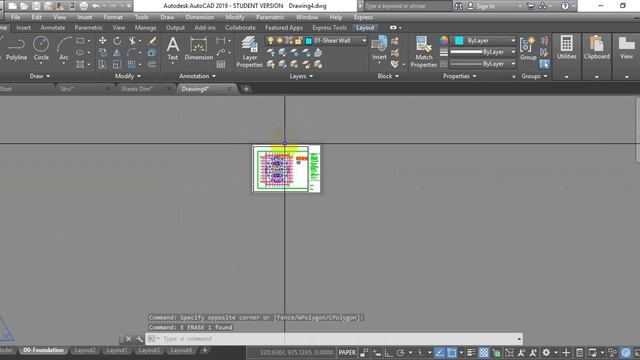Select the Polyline drawing tool
The image size is (640, 360).
coord(16,48)
